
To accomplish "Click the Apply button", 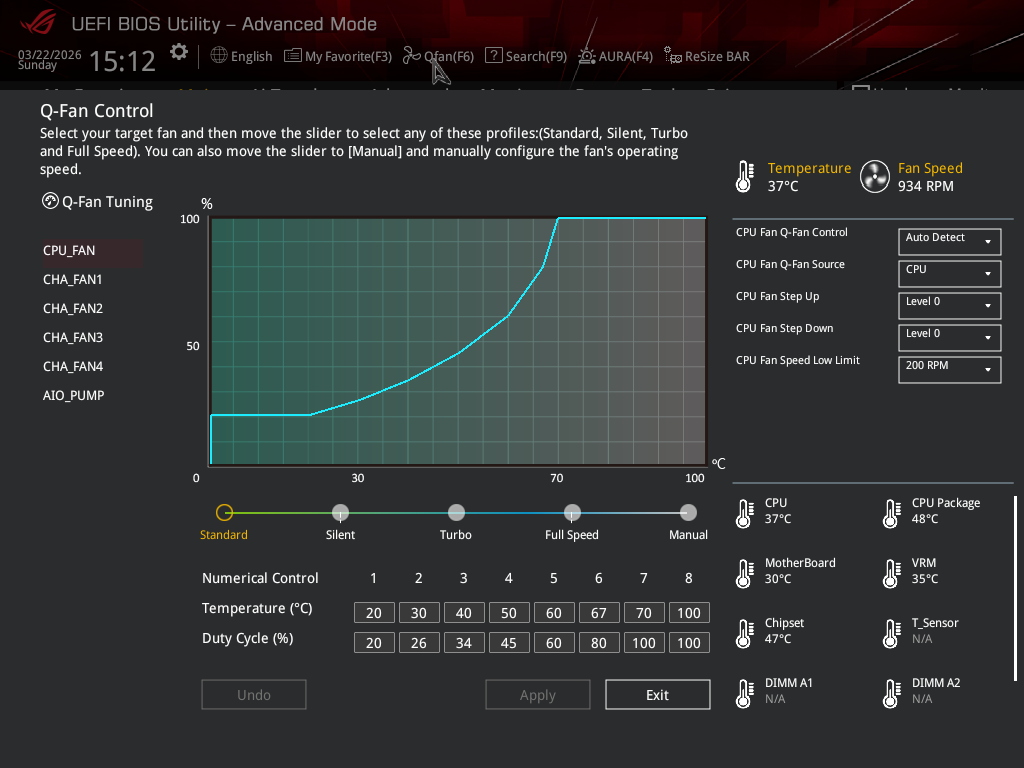I will pos(537,695).
